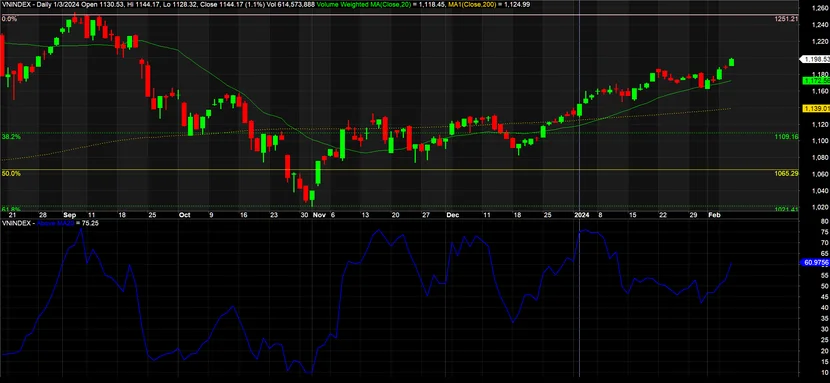
Task: Click the white 1,198.53 last price tag
Action: point(815,59)
